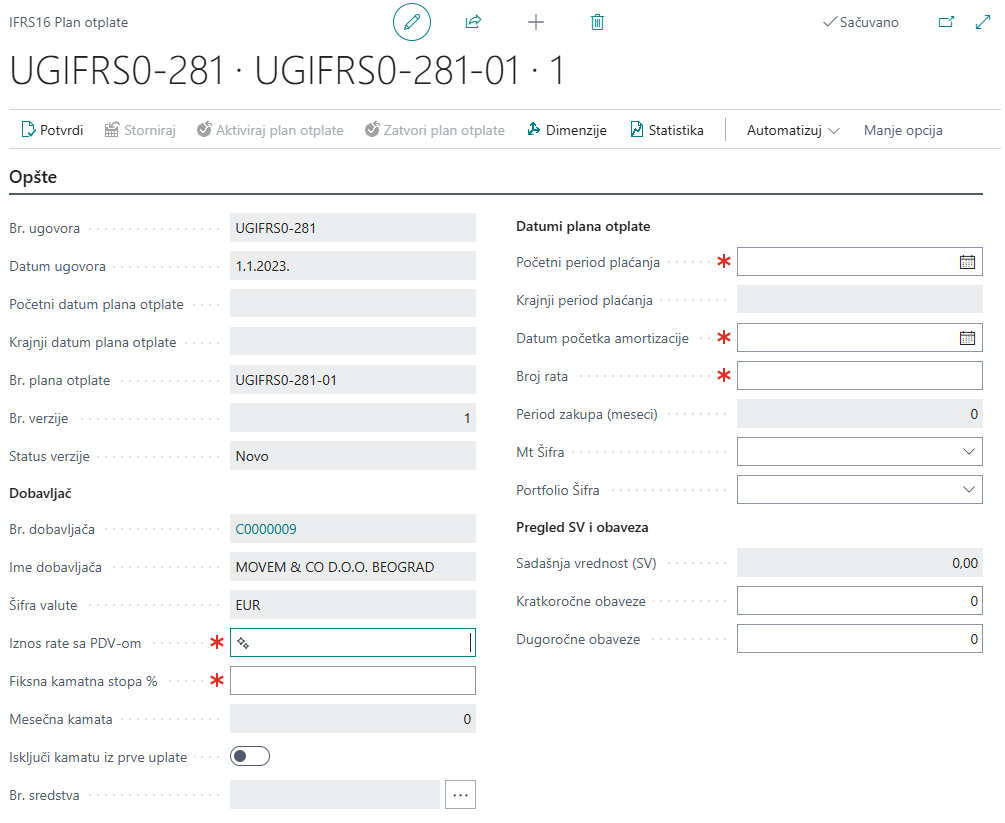
Task: Click supplier name MOVEM & CO D.O.O. BEOGRAD
Action: pyautogui.click(x=335, y=567)
